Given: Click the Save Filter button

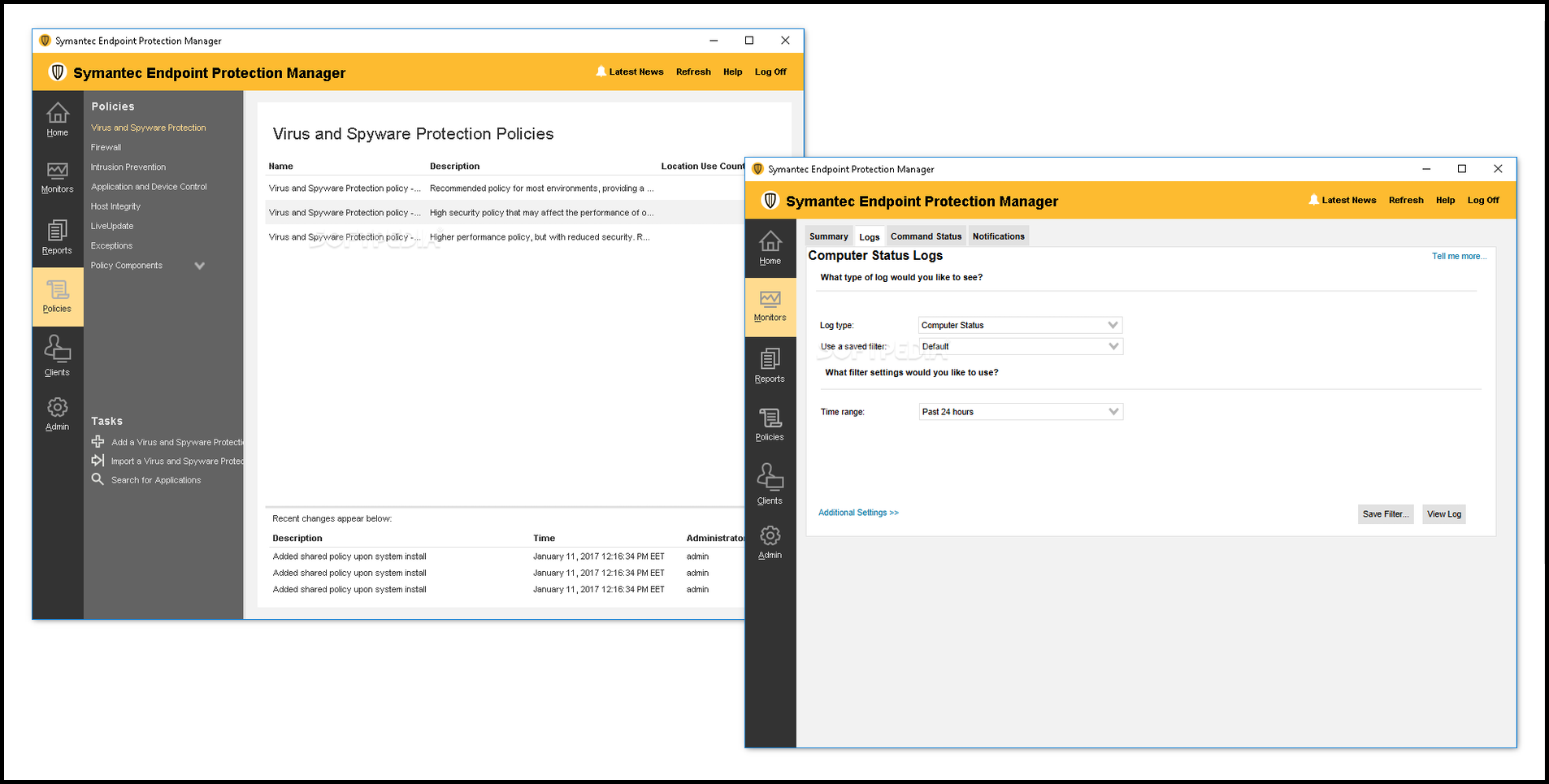Looking at the screenshot, I should tap(1386, 513).
